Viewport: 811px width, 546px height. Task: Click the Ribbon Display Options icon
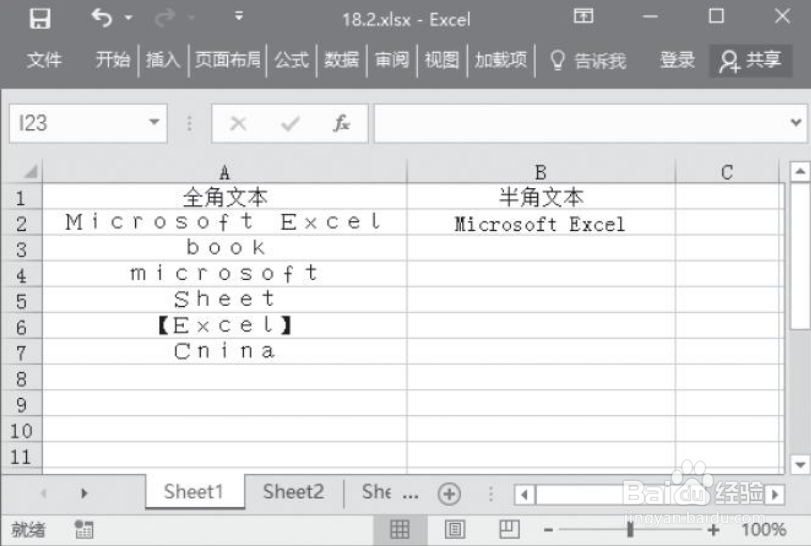[x=583, y=17]
